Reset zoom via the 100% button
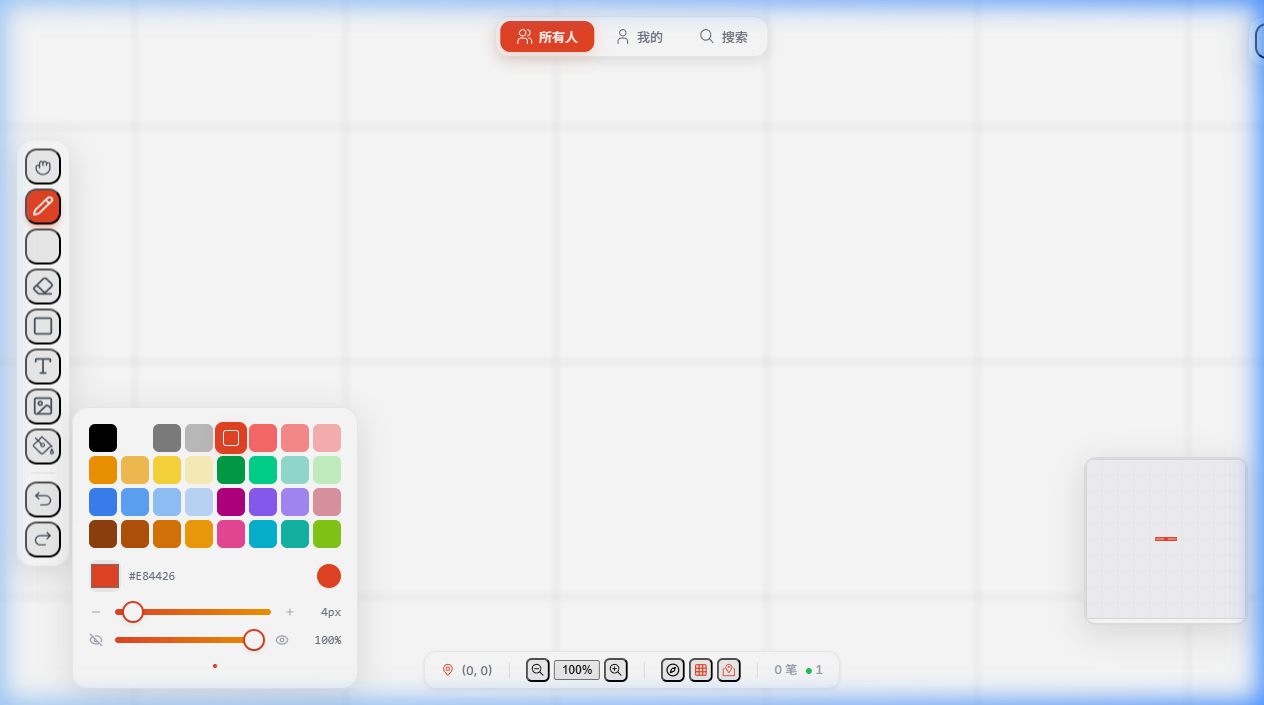The width and height of the screenshot is (1264, 705). (577, 670)
